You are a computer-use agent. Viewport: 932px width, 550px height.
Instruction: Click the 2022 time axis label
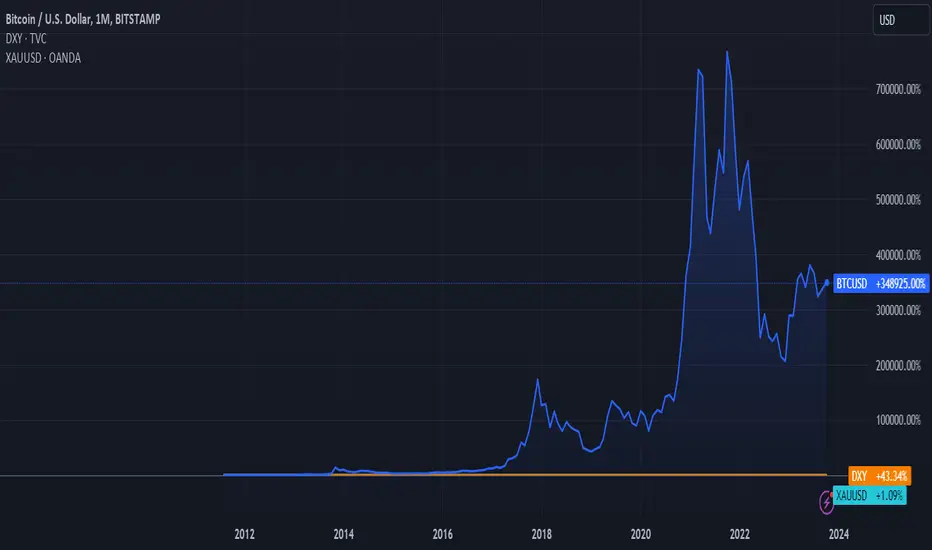(739, 534)
